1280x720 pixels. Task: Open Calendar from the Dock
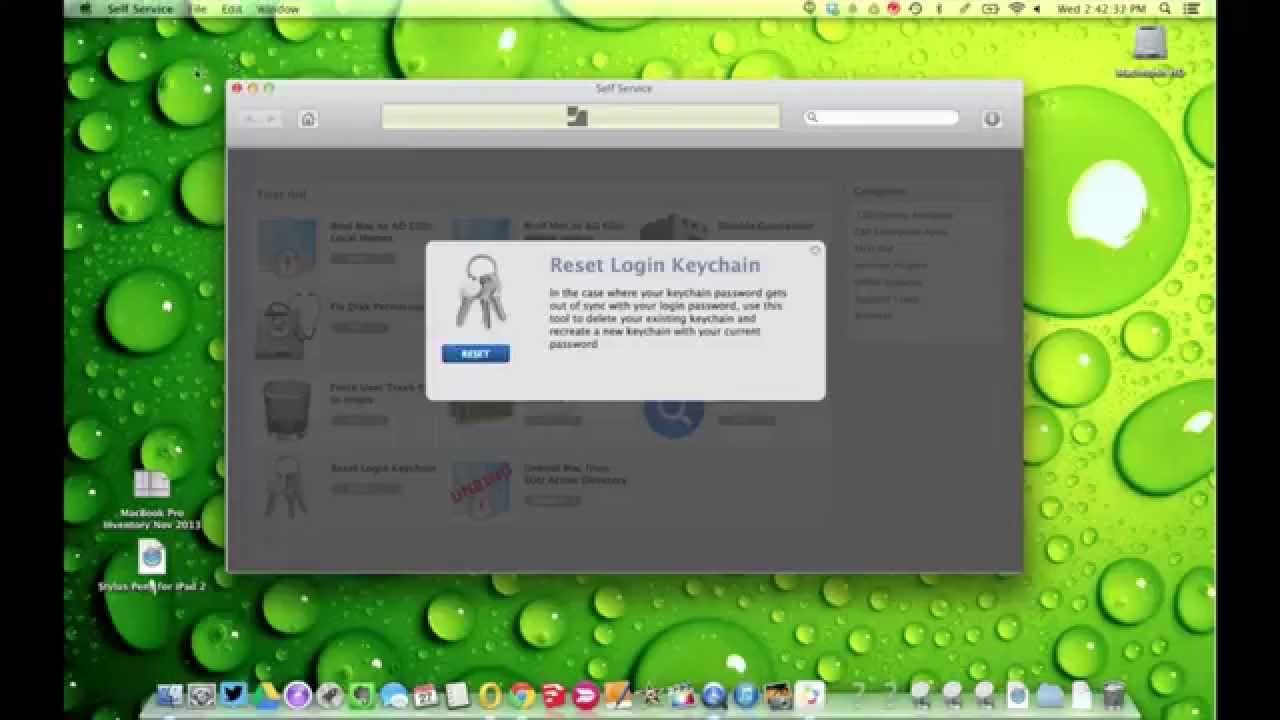tap(425, 696)
